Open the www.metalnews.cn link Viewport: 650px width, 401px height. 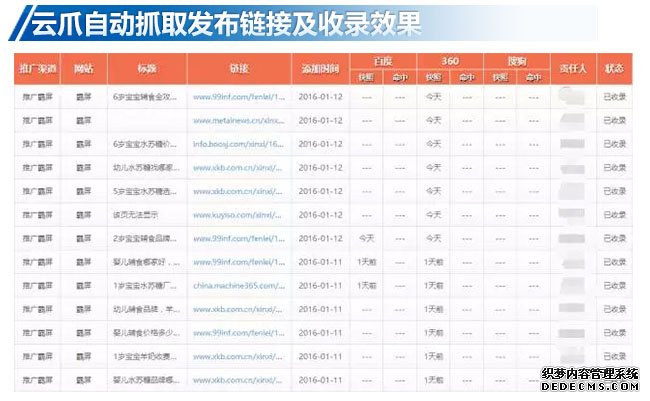(x=242, y=120)
